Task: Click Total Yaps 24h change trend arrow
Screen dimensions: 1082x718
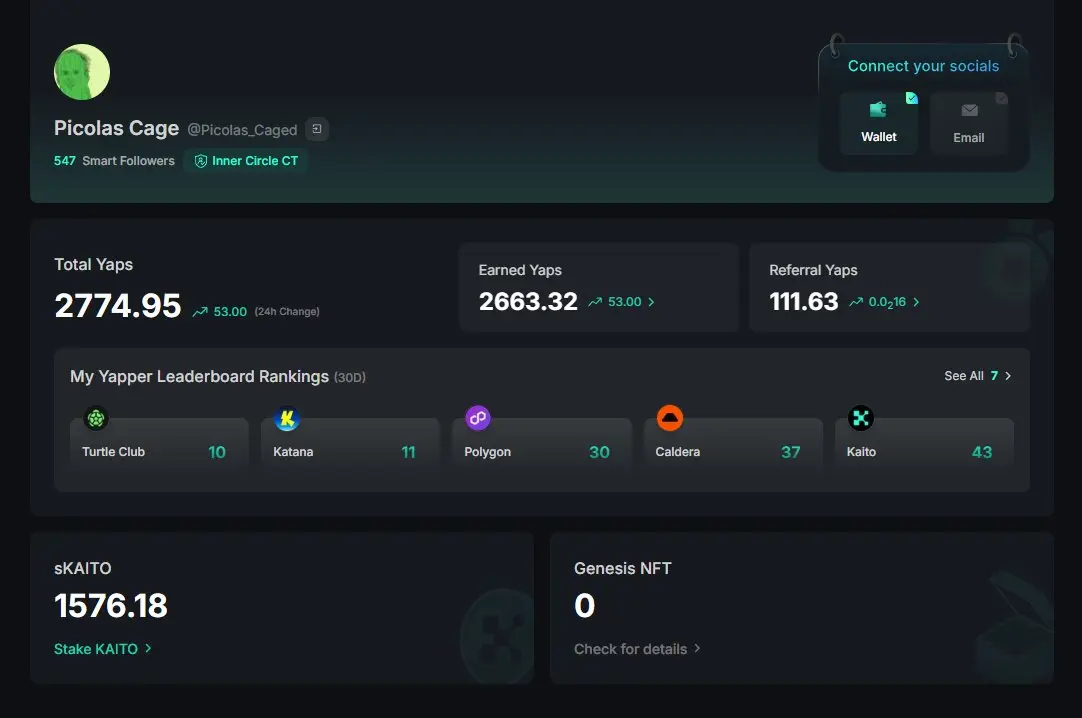Action: point(200,312)
